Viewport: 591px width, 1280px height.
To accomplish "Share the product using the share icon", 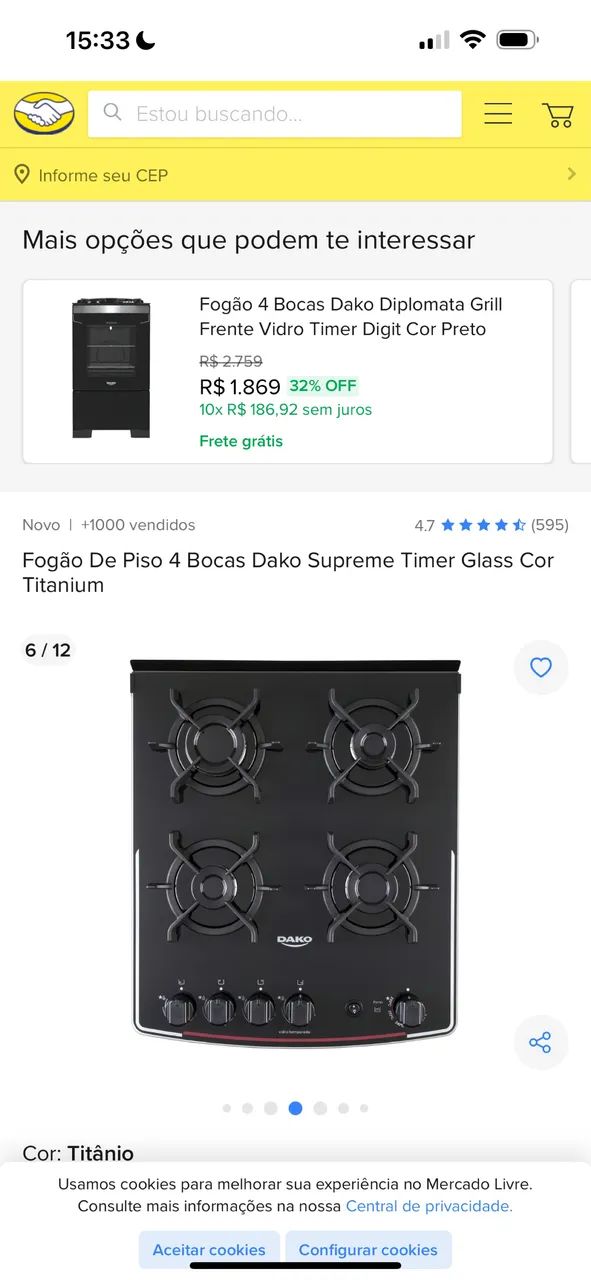I will [x=541, y=1042].
